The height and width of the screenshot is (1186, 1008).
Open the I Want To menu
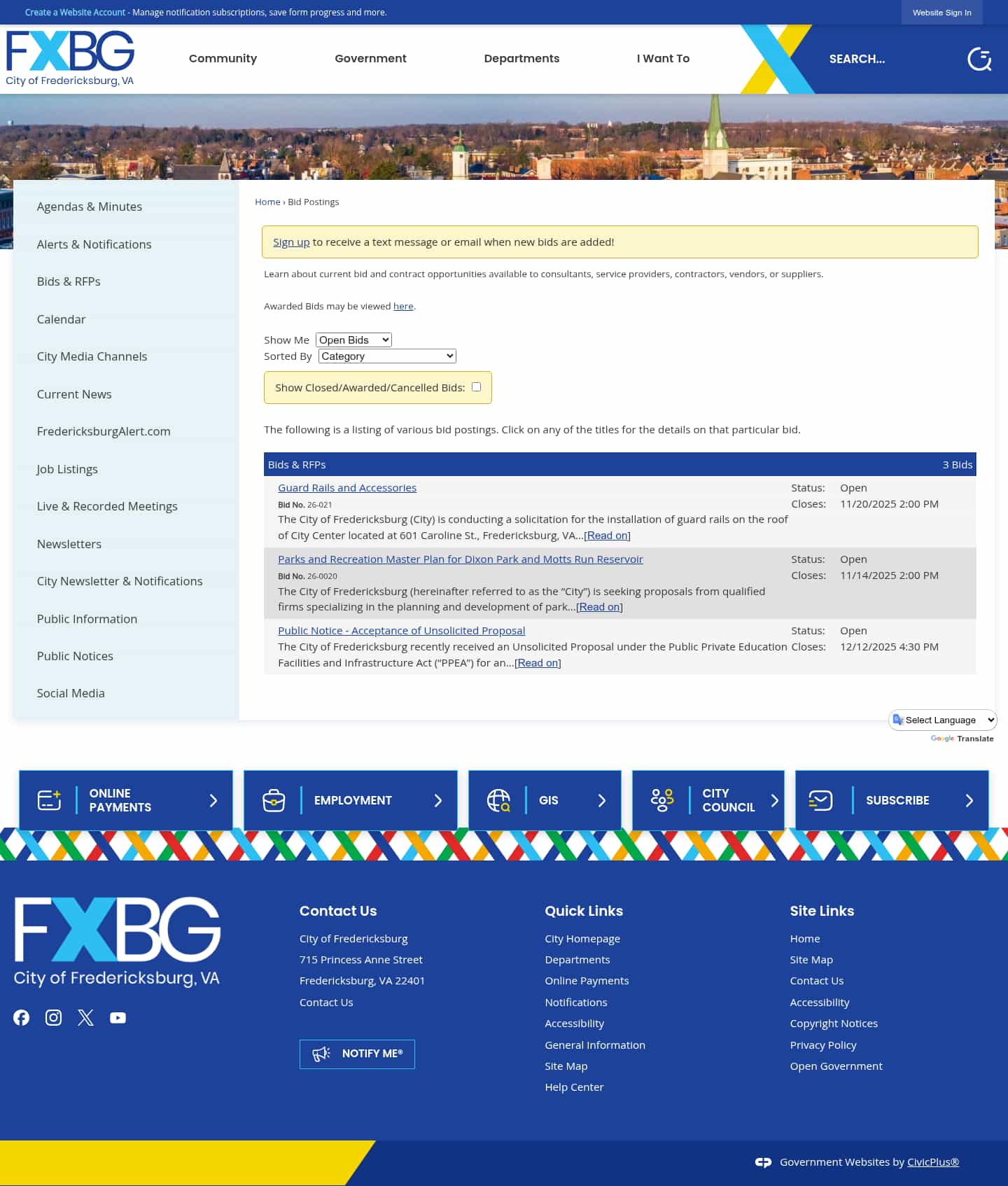click(x=663, y=59)
